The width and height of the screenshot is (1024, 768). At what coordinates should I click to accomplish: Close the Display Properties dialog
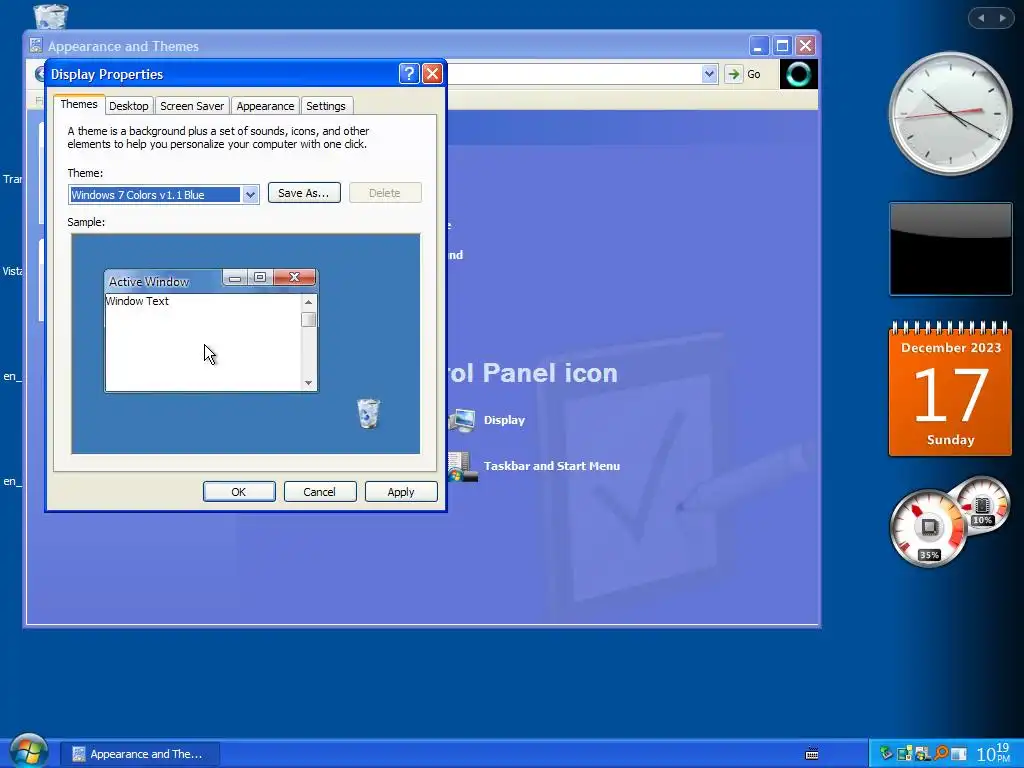432,74
